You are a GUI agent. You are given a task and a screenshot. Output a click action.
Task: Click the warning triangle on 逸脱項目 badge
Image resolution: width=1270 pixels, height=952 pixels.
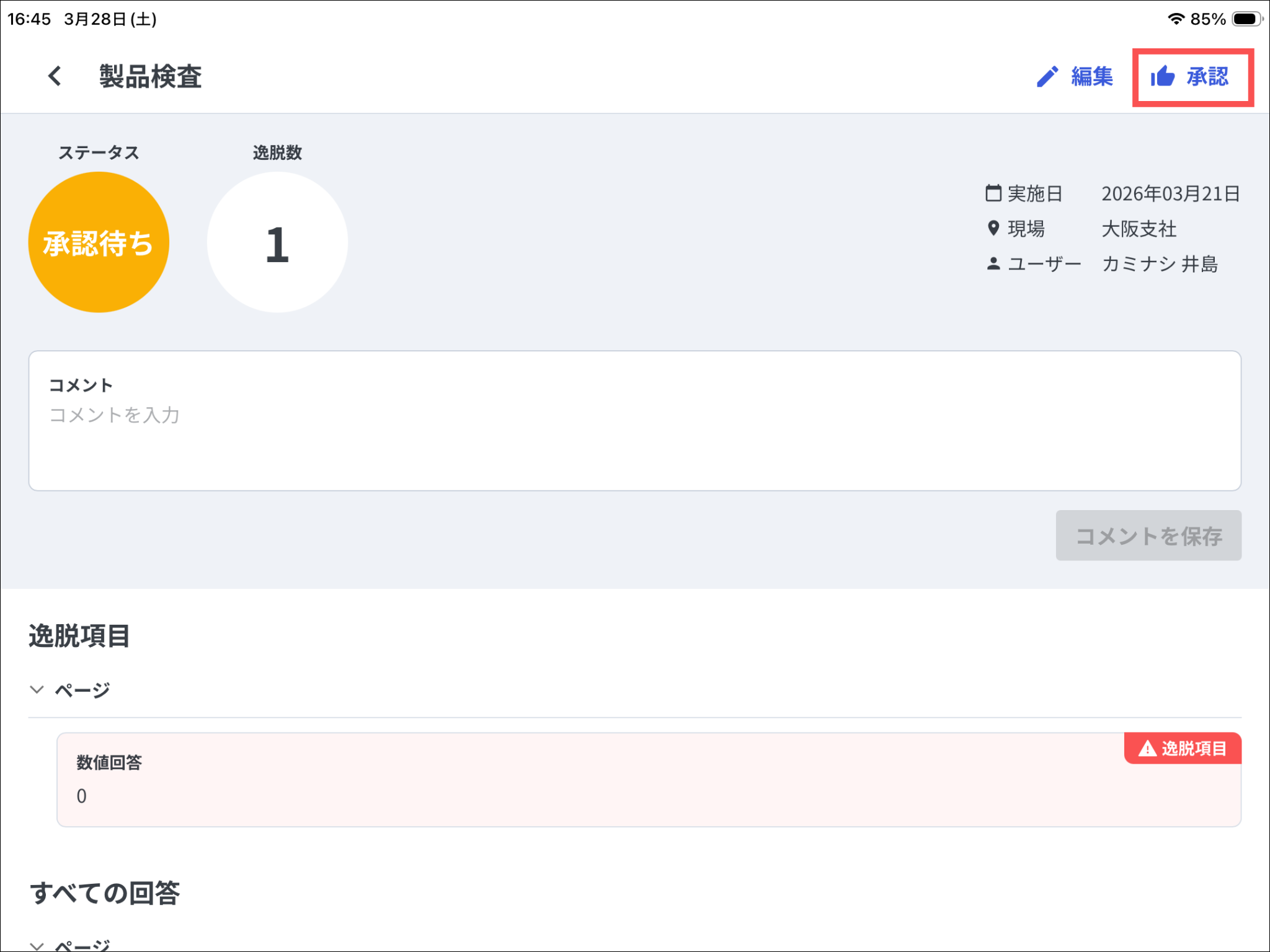tap(1147, 749)
